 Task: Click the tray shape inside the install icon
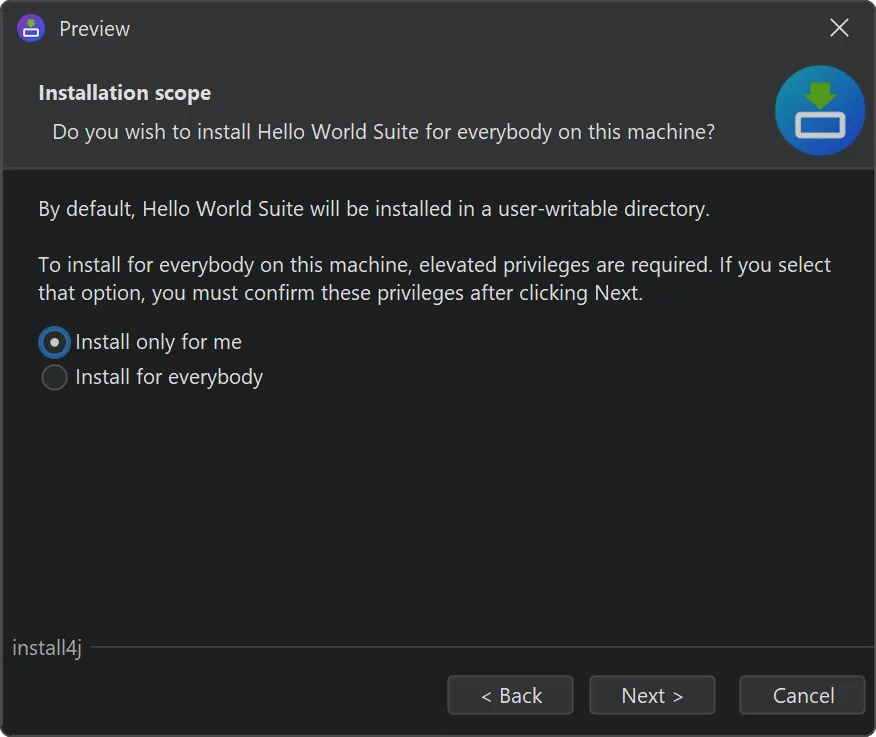click(x=819, y=127)
